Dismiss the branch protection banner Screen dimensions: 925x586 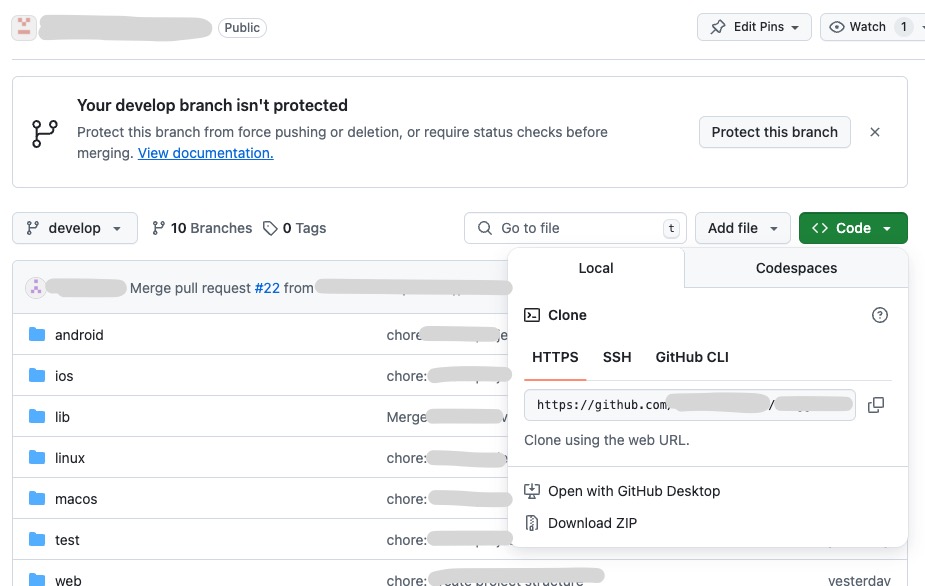875,132
